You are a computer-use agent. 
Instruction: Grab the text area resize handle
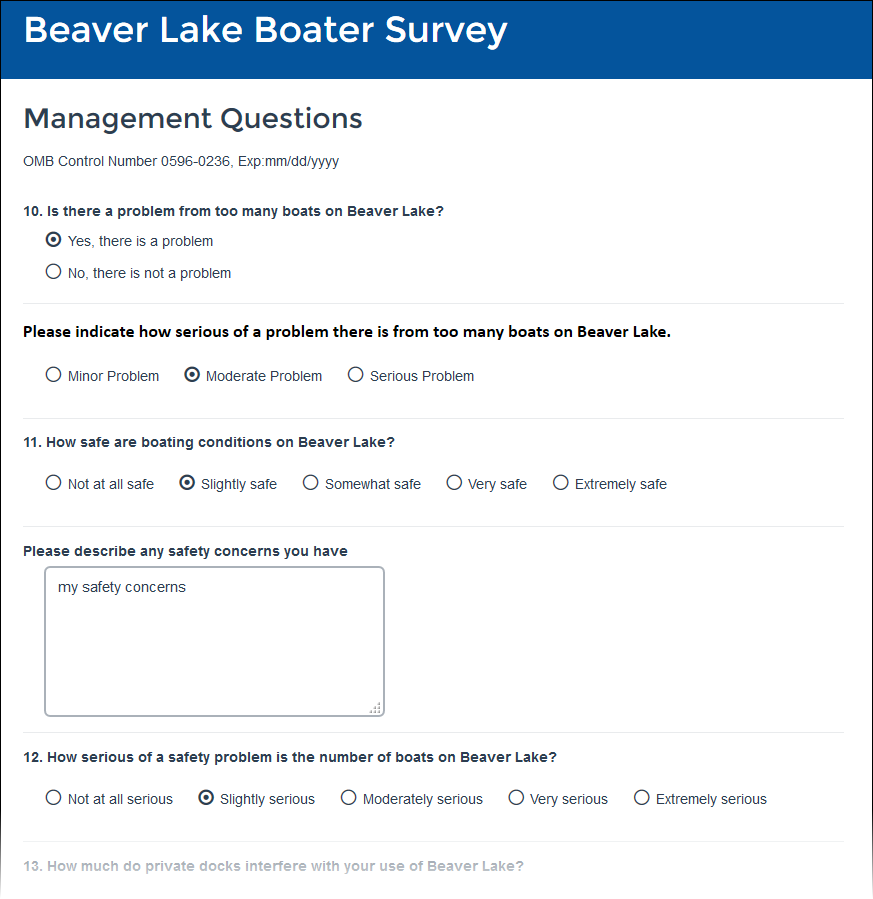(x=375, y=708)
